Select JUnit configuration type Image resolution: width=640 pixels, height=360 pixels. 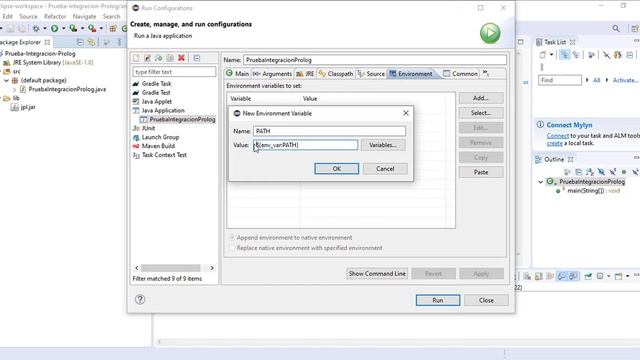point(148,128)
